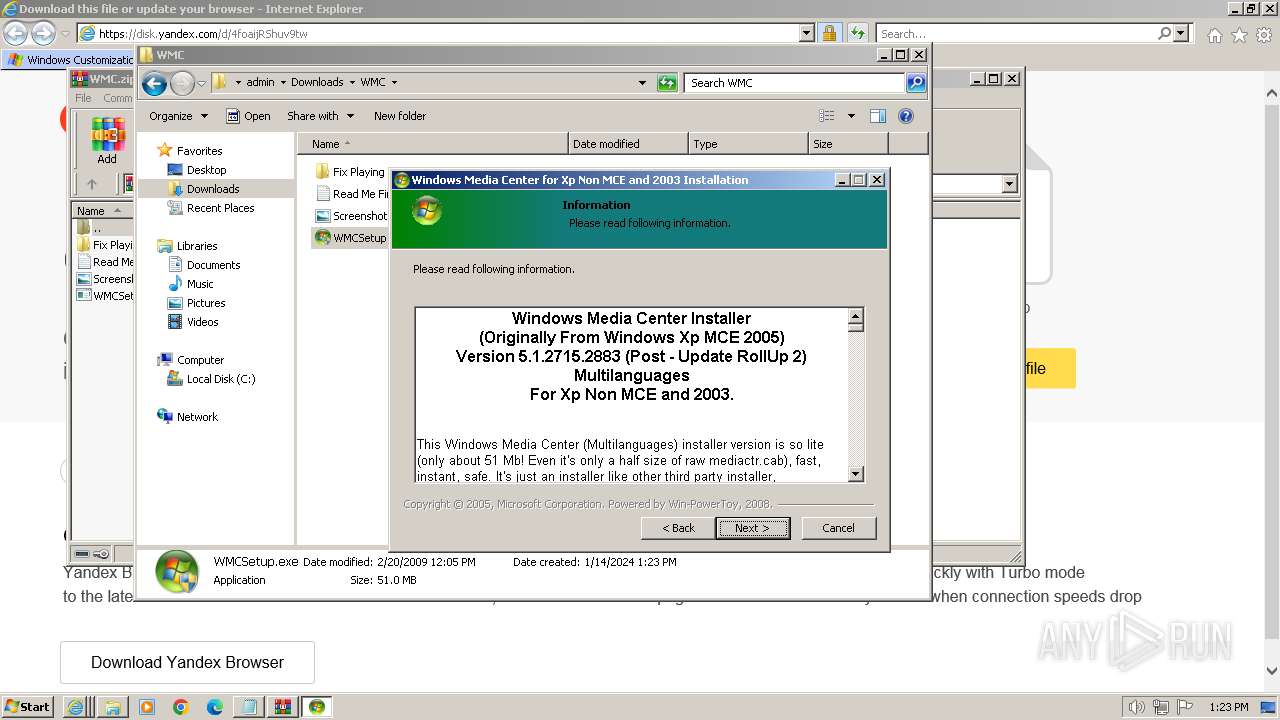Focus the Search WMC field

point(795,83)
